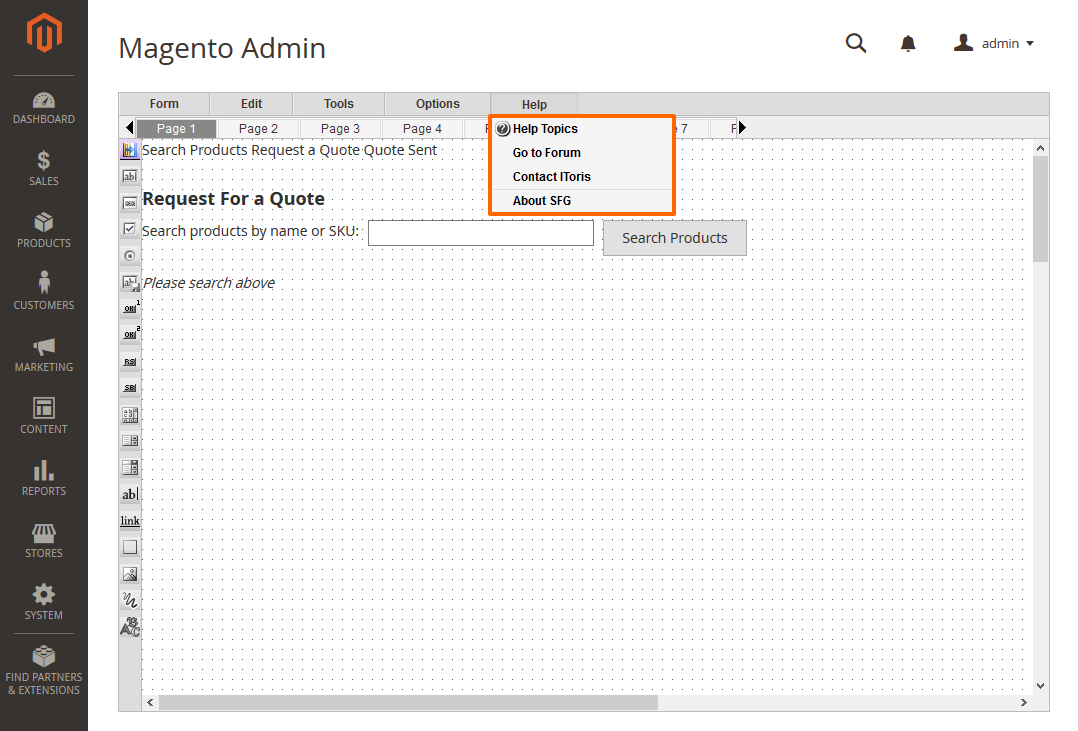Select About SFG from Help menu
This screenshot has width=1078, height=731.
(541, 200)
